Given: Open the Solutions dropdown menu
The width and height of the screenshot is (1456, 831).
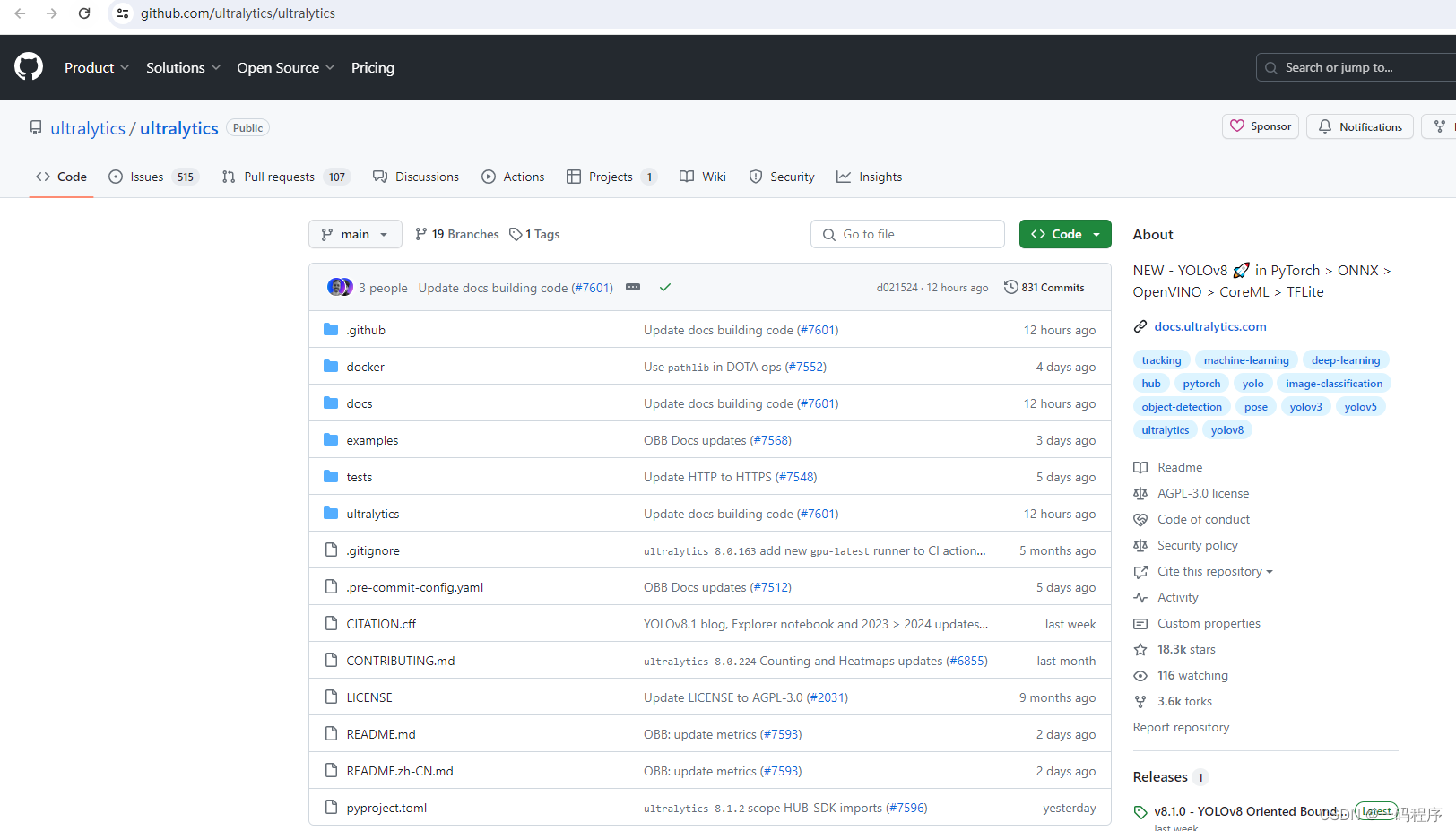Looking at the screenshot, I should pos(183,67).
